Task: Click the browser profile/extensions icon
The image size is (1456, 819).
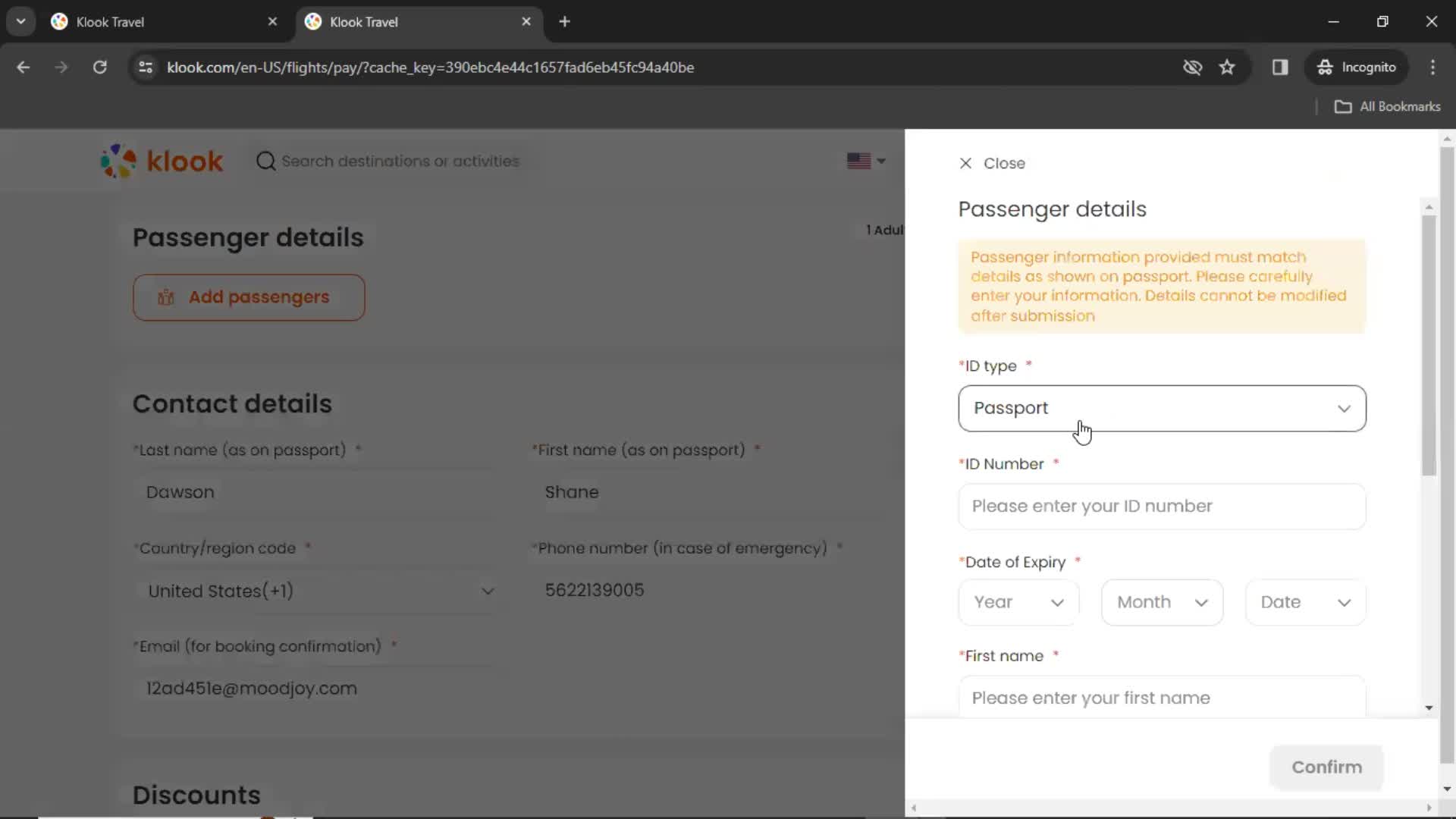Action: pyautogui.click(x=1280, y=67)
